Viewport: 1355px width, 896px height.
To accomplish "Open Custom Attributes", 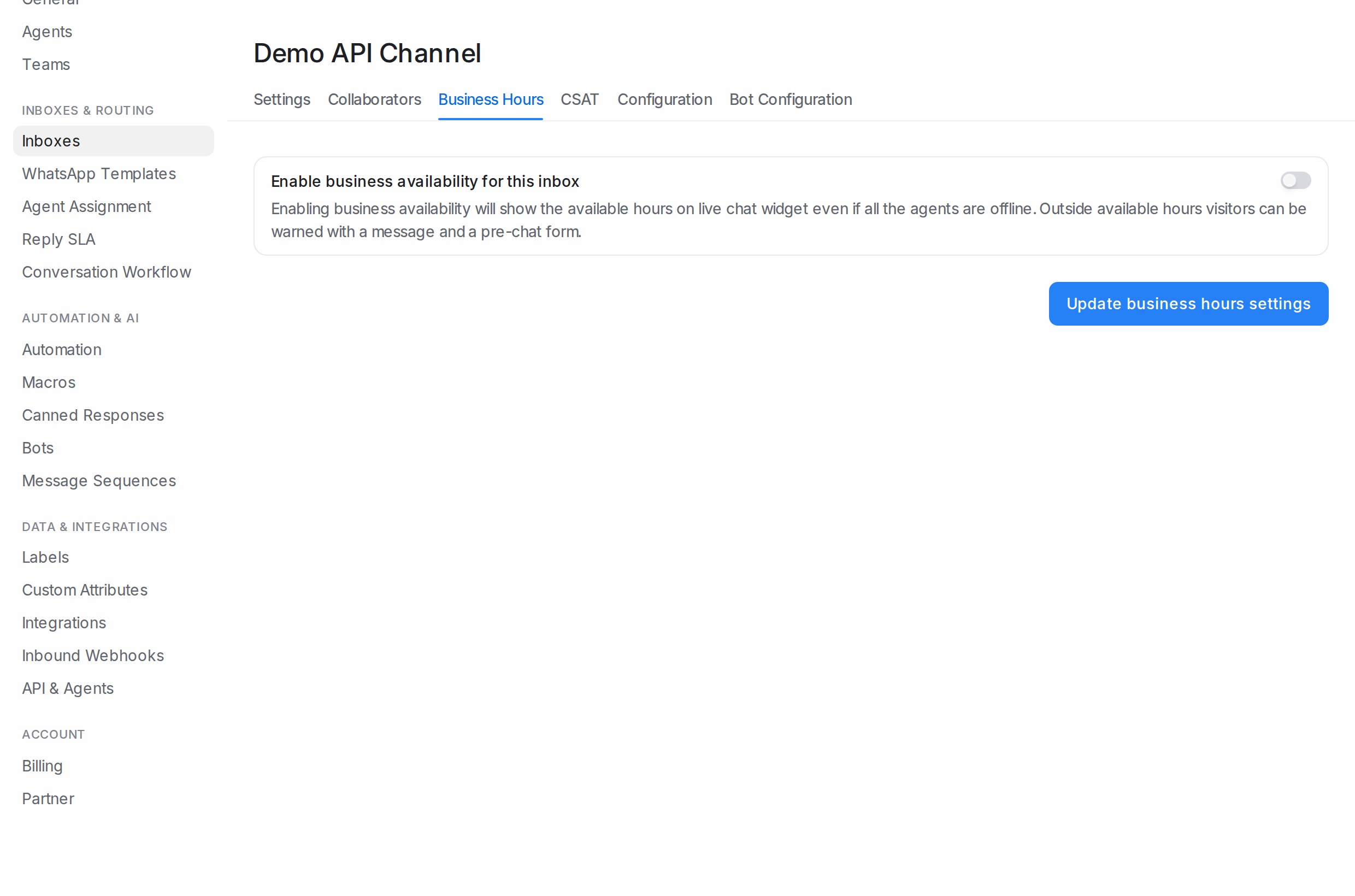I will point(85,590).
